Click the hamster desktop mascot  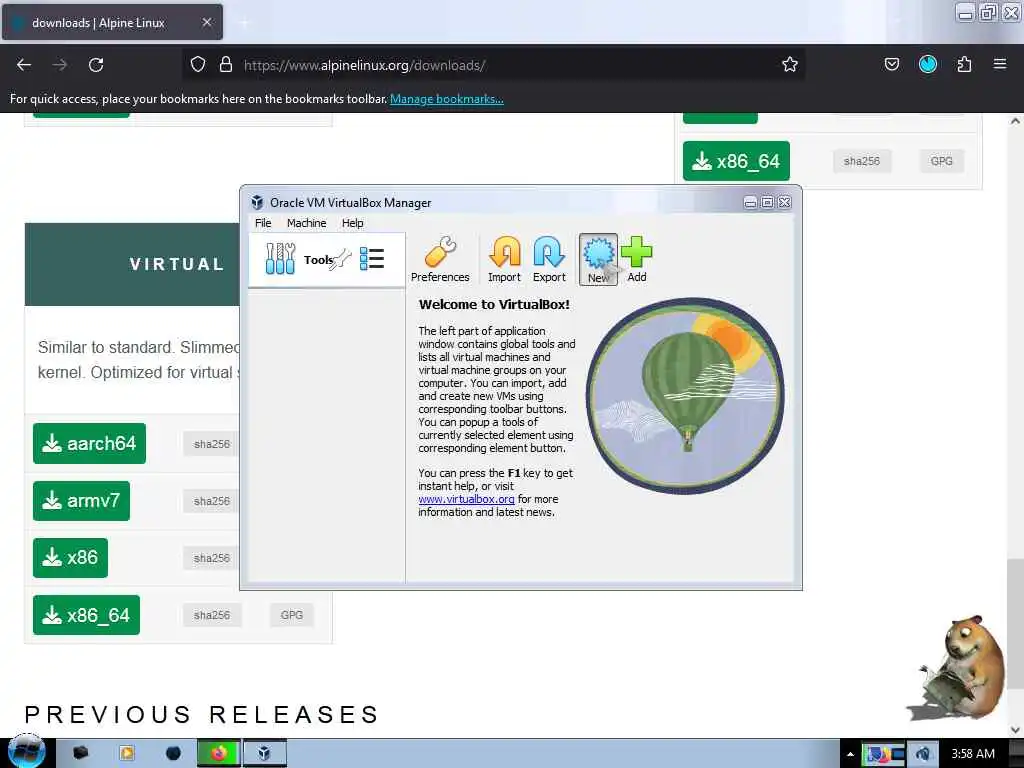(x=959, y=667)
